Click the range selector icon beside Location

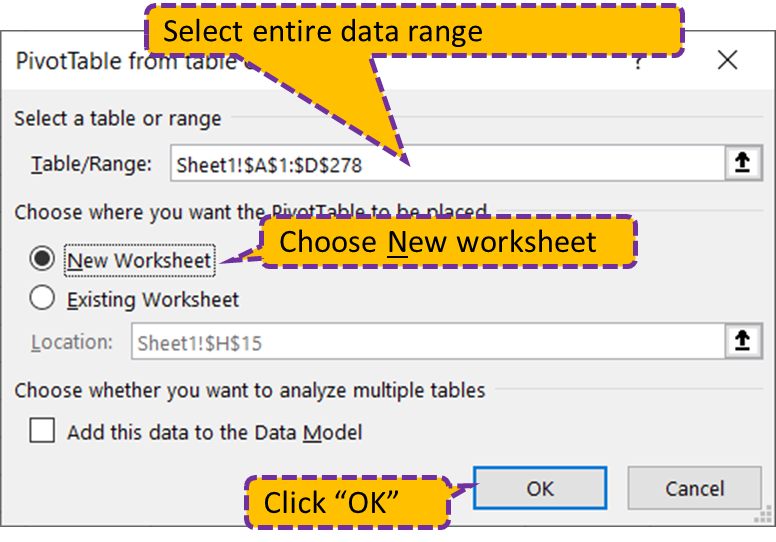point(741,342)
